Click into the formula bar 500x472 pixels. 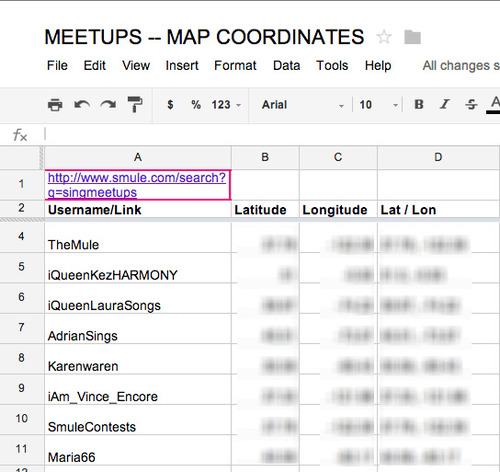(x=272, y=135)
